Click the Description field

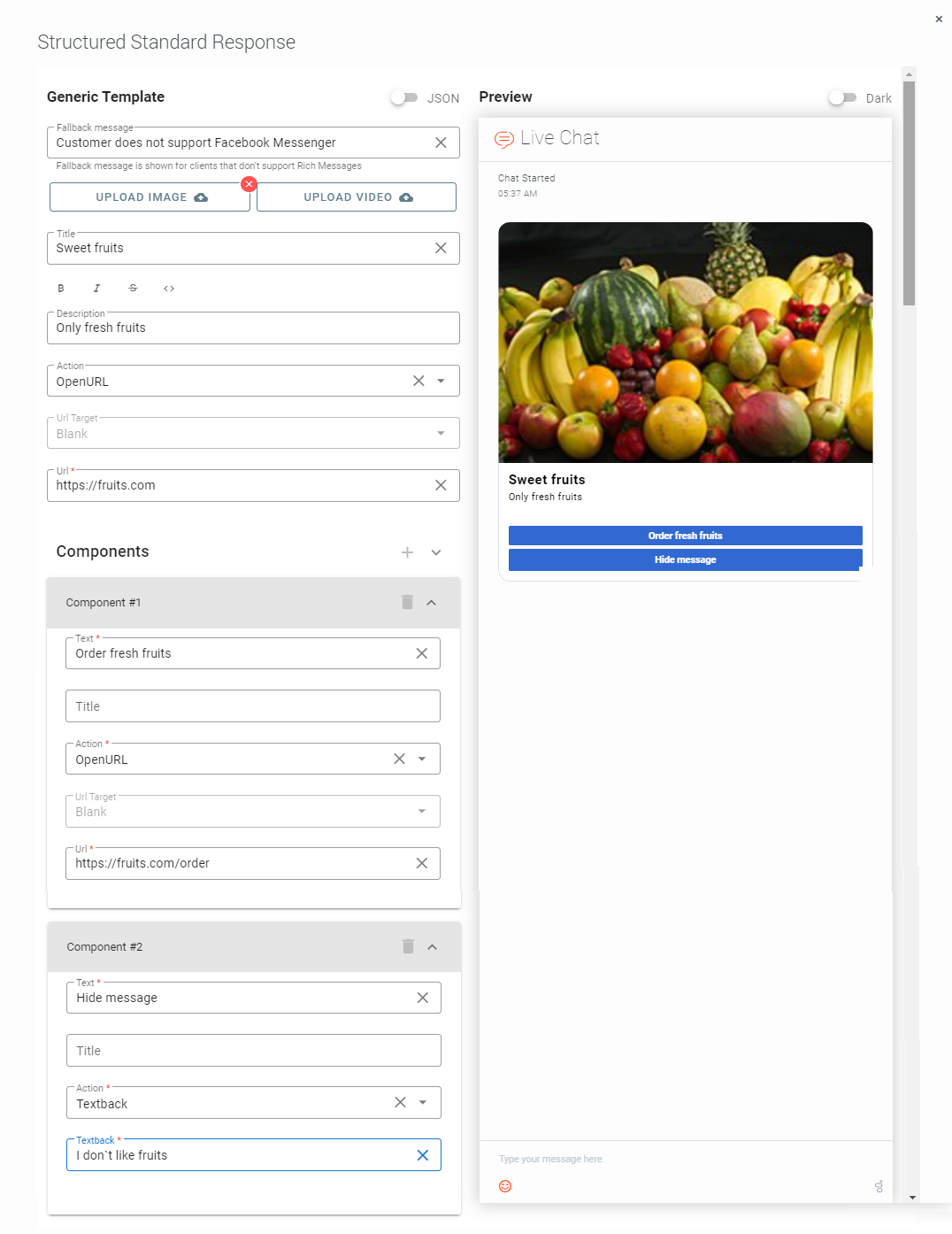pyautogui.click(x=252, y=328)
